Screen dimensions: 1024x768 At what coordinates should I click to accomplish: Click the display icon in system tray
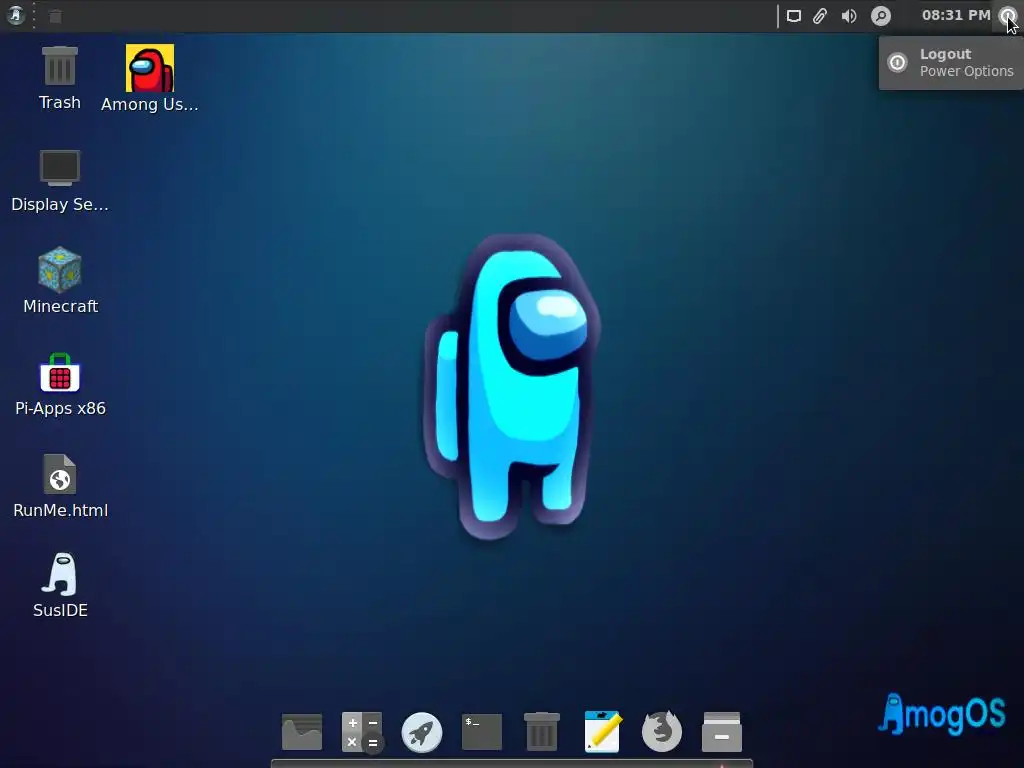pos(793,16)
